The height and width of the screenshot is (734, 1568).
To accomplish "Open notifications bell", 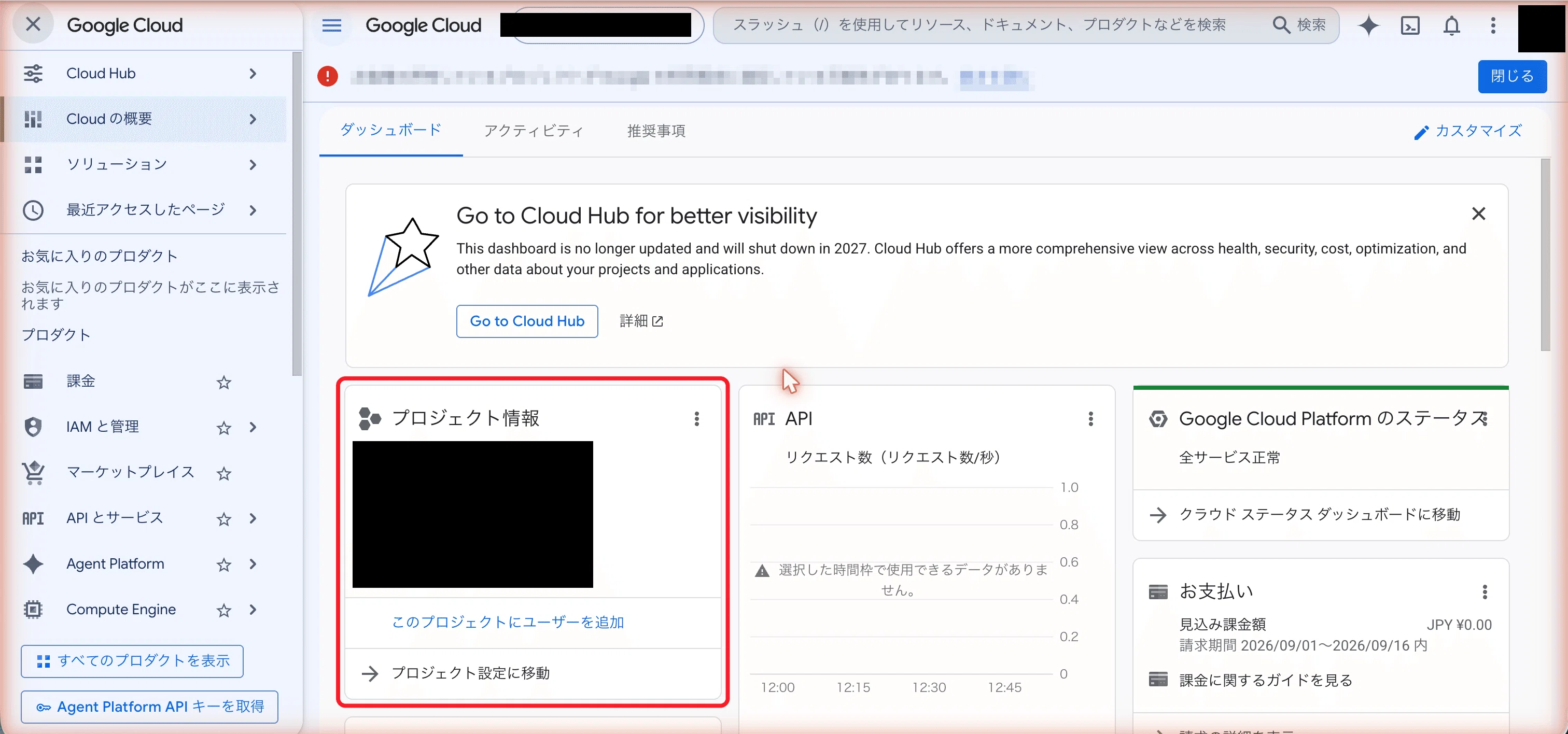I will click(x=1452, y=25).
